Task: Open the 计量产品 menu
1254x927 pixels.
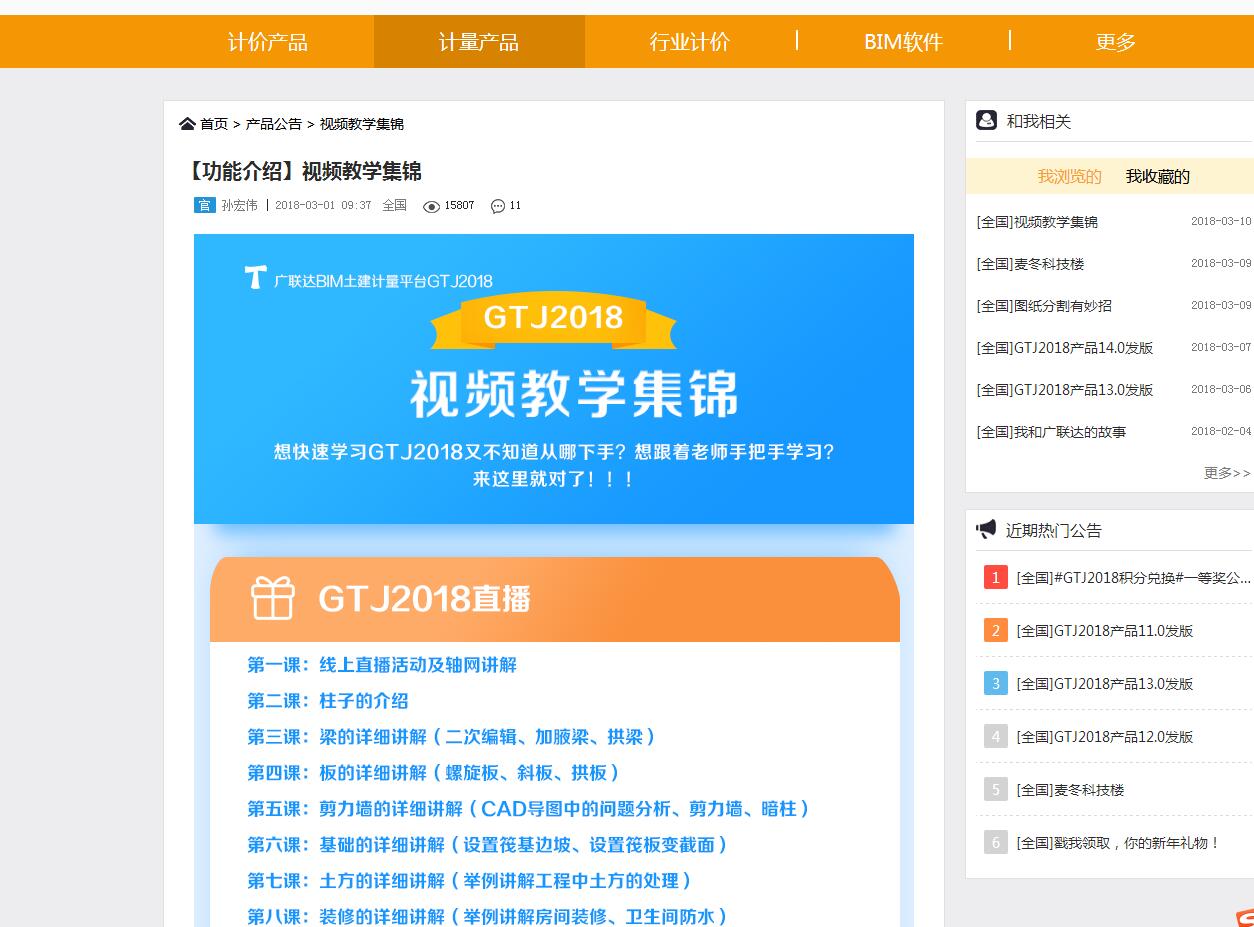Action: pyautogui.click(x=479, y=42)
